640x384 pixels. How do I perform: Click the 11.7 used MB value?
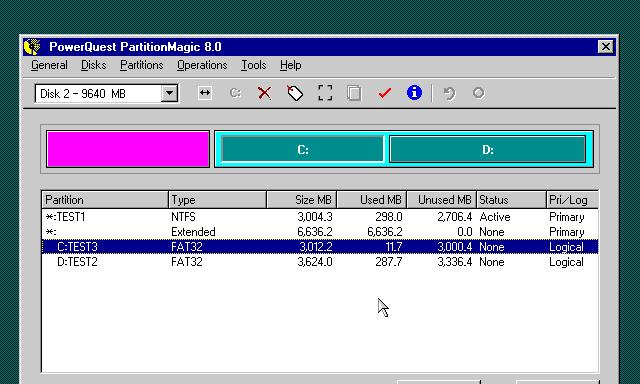(393, 247)
